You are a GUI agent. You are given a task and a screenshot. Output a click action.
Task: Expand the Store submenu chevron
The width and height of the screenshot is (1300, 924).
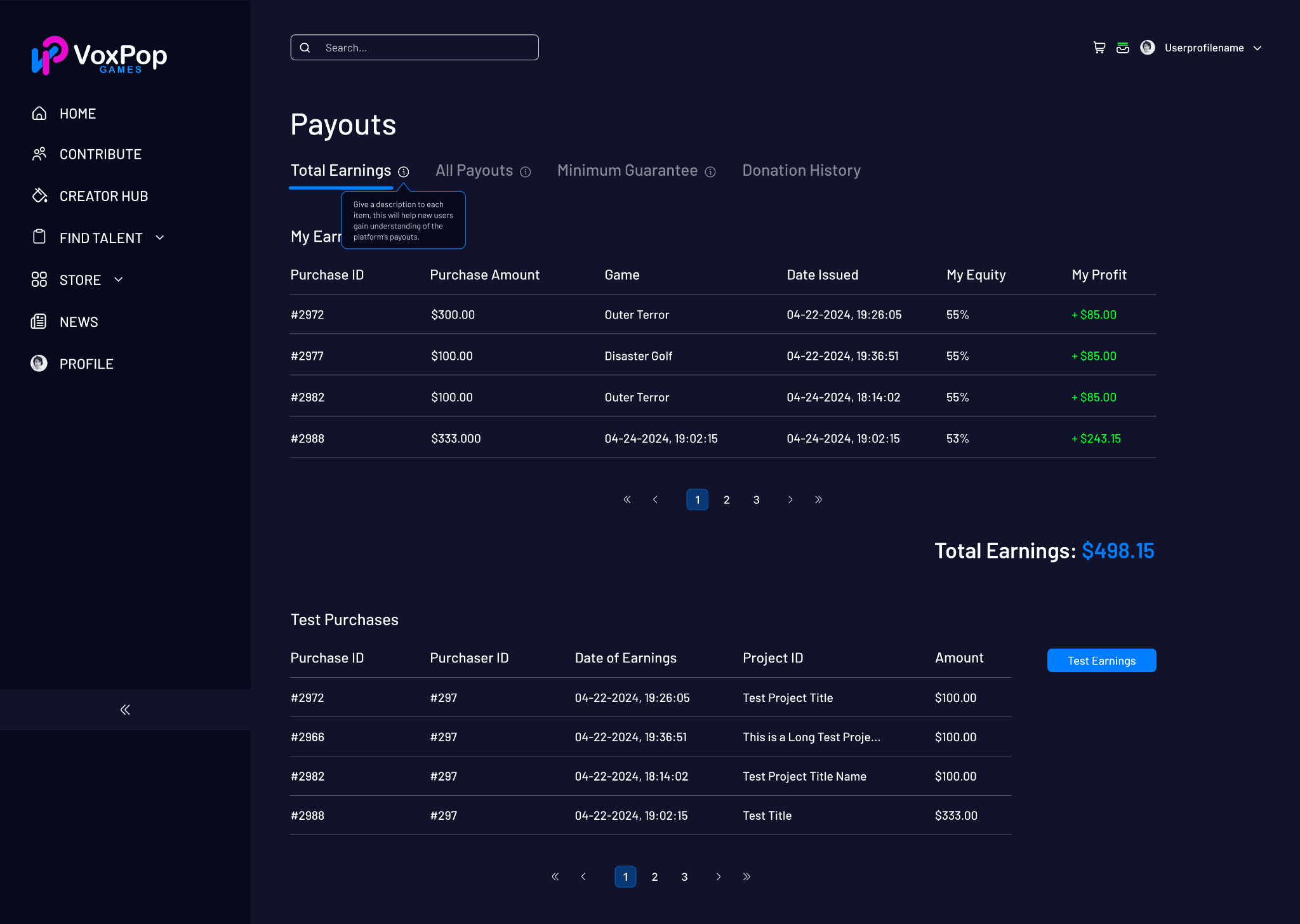[119, 279]
